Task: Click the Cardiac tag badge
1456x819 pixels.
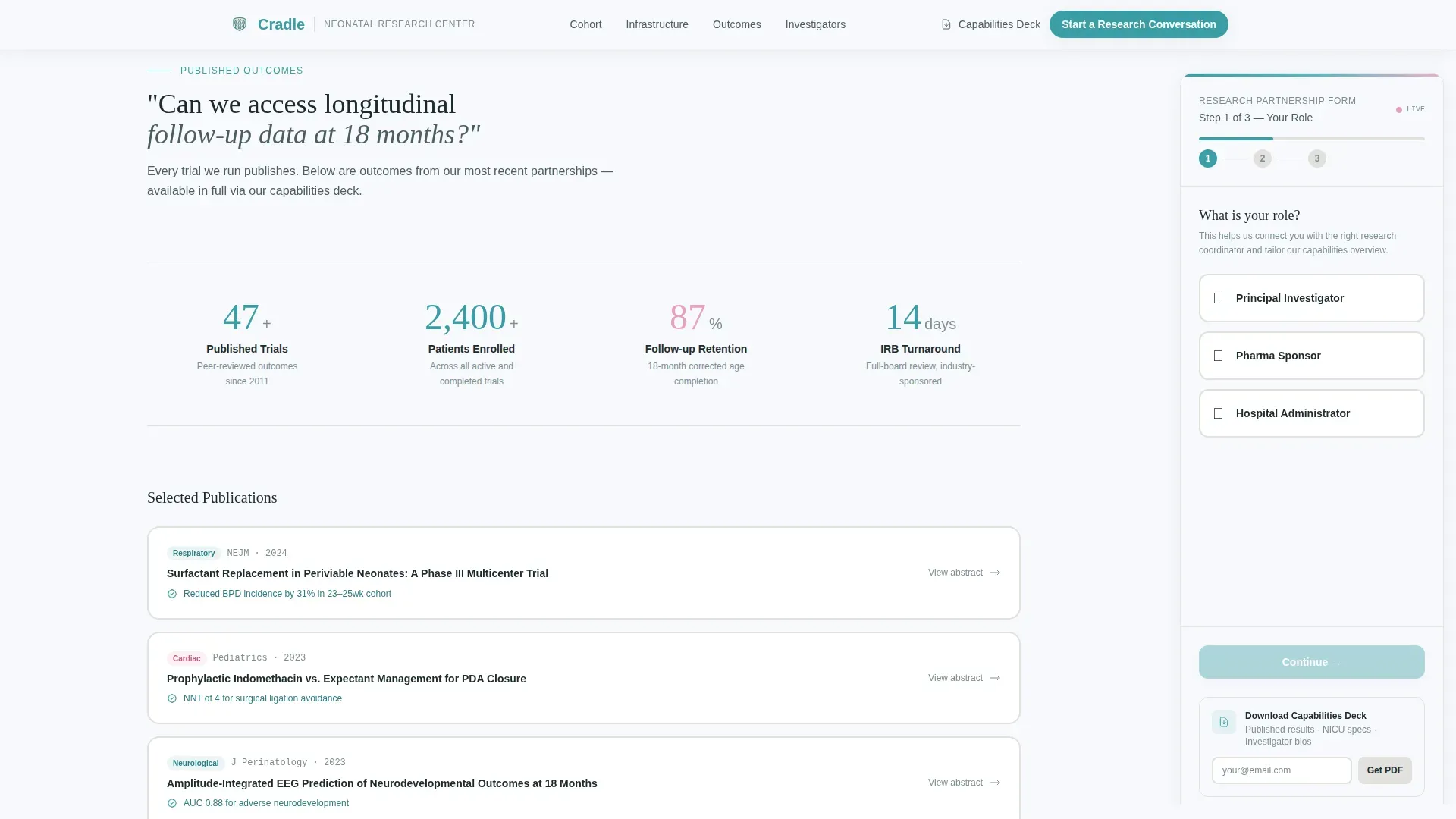Action: (x=187, y=658)
